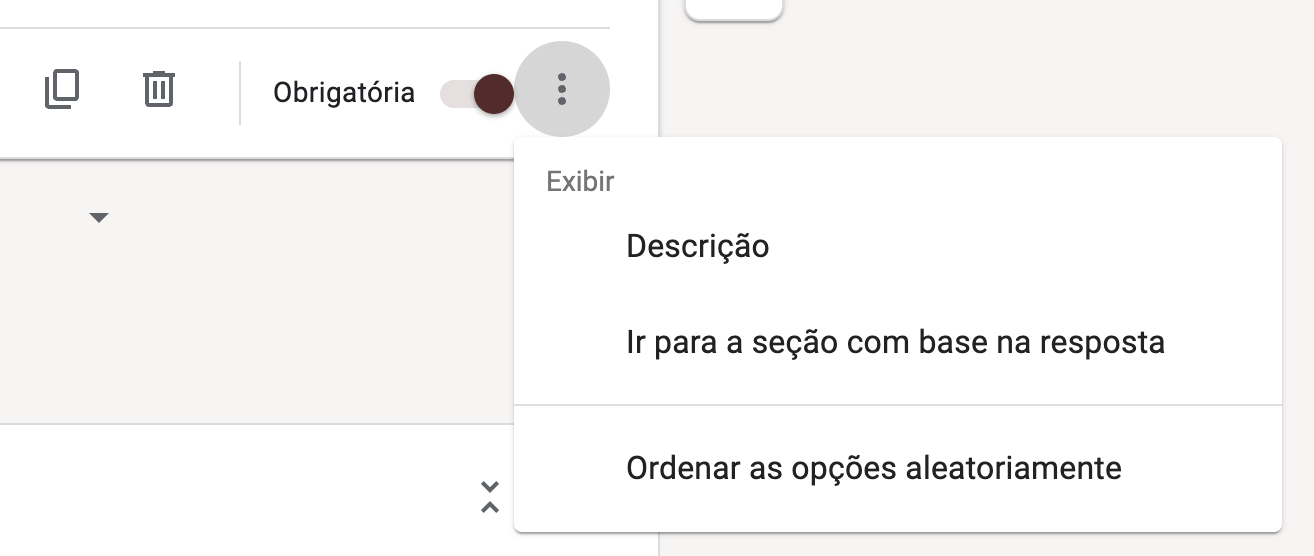Click the dark knob of the Obrigatória switch
Image resolution: width=1314 pixels, height=556 pixels.
(x=493, y=93)
